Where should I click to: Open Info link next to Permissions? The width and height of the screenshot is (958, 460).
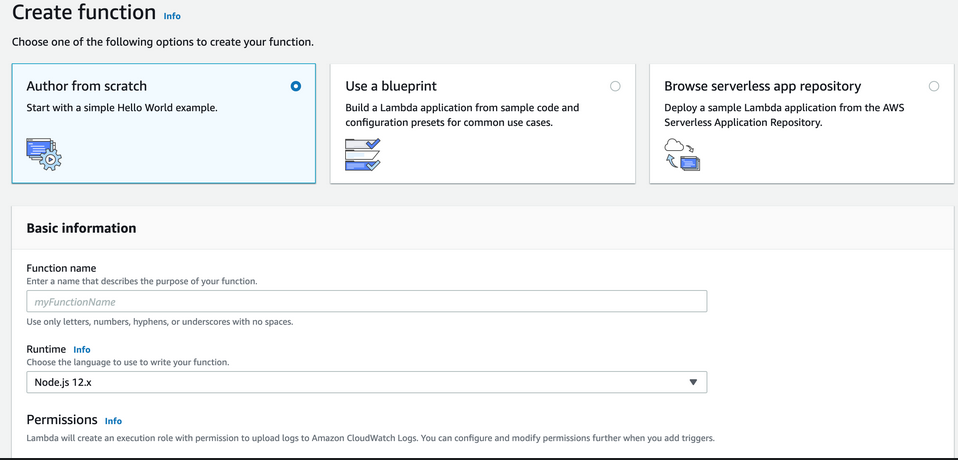(113, 421)
